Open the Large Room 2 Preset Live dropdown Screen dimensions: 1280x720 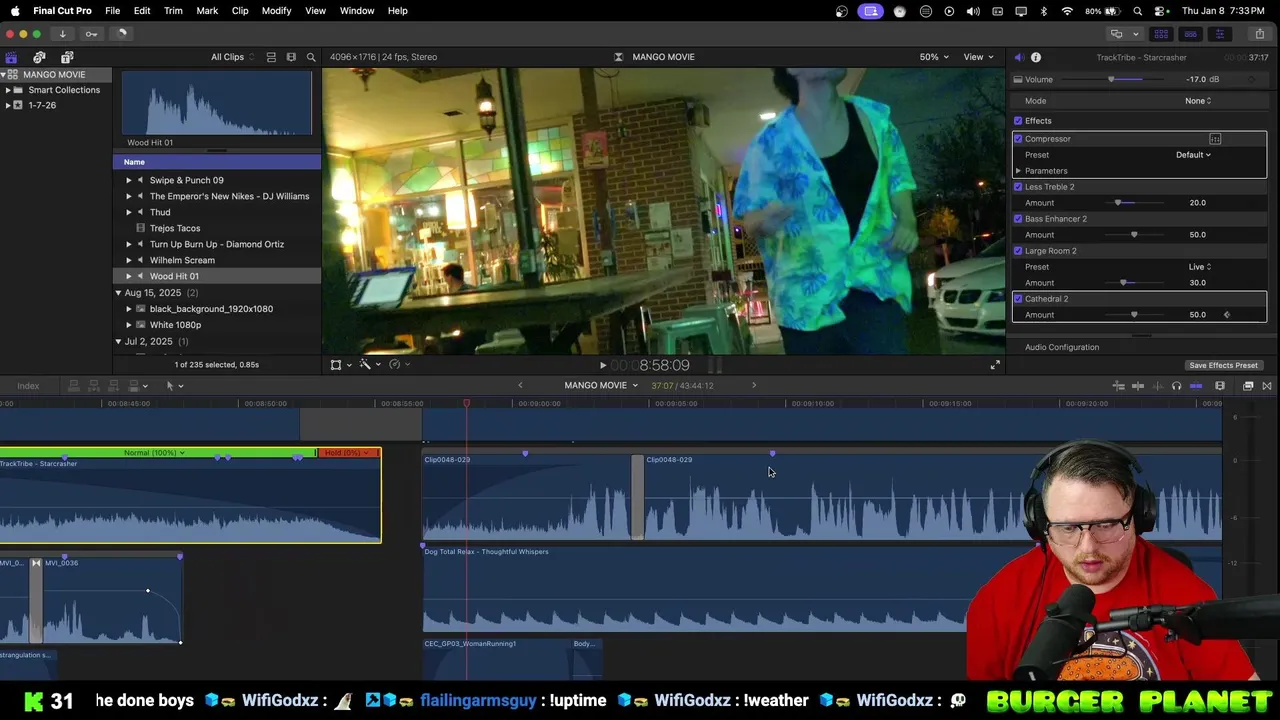(x=1200, y=267)
